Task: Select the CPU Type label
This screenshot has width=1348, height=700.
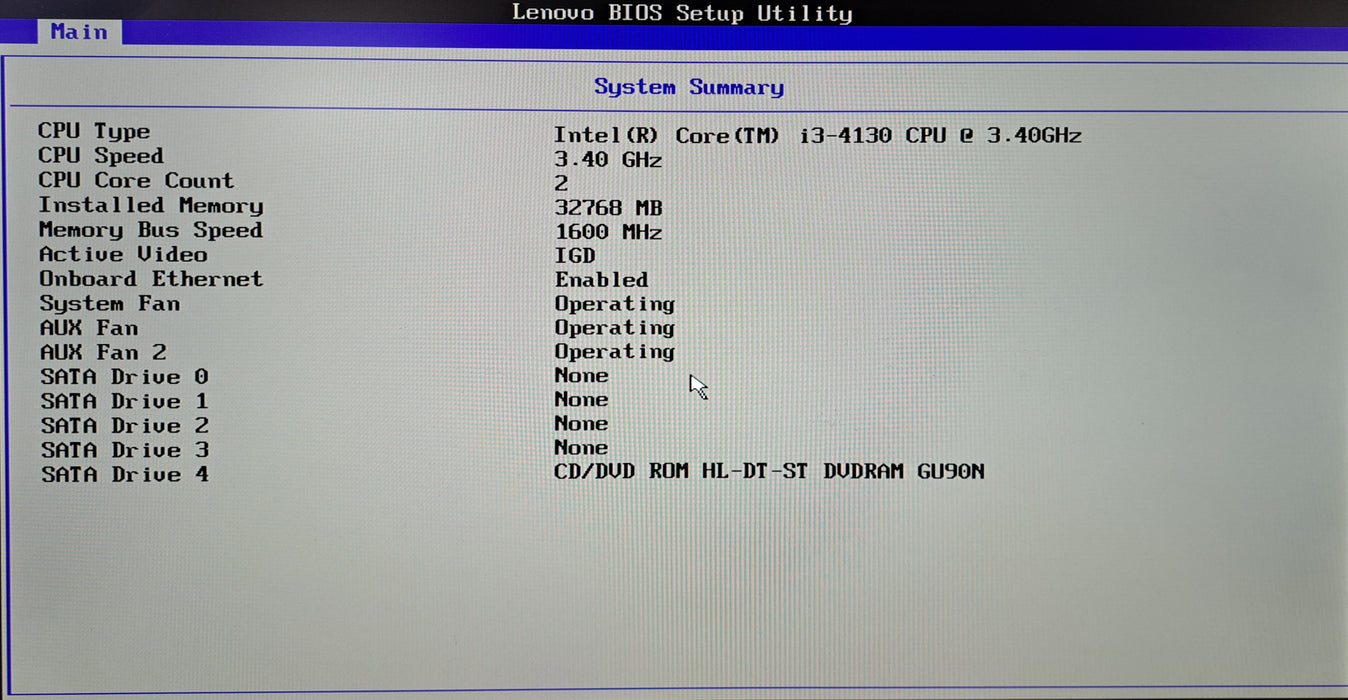Action: [x=94, y=131]
